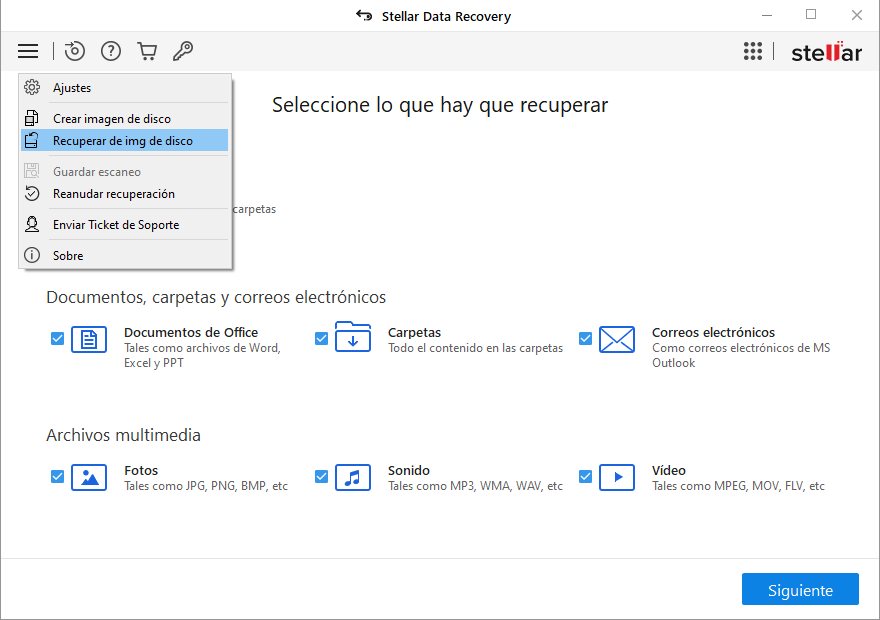Select Ajustes from the menu
Screen dimensions: 880x620
click(x=72, y=88)
